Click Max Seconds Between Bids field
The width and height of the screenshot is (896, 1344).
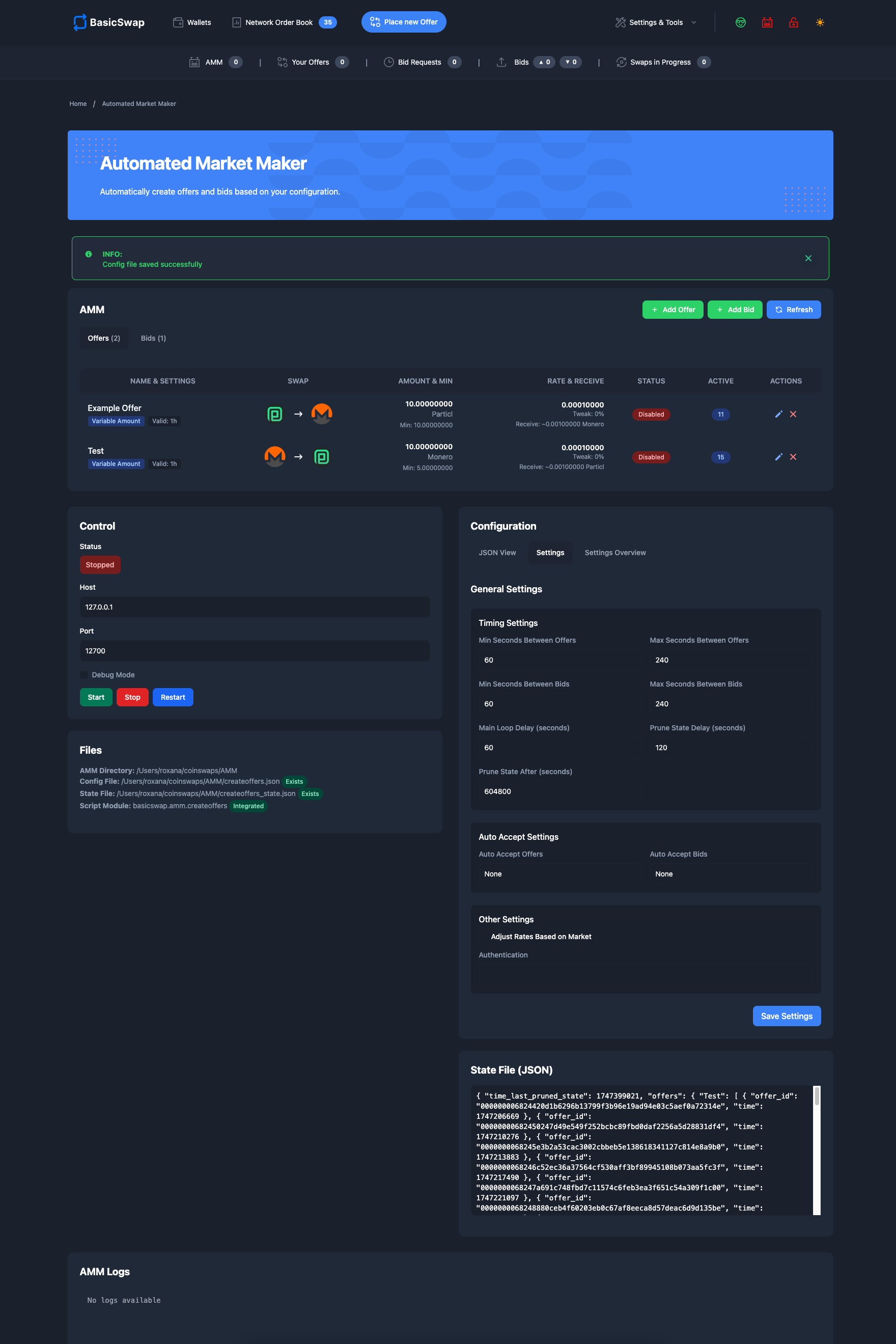[731, 704]
